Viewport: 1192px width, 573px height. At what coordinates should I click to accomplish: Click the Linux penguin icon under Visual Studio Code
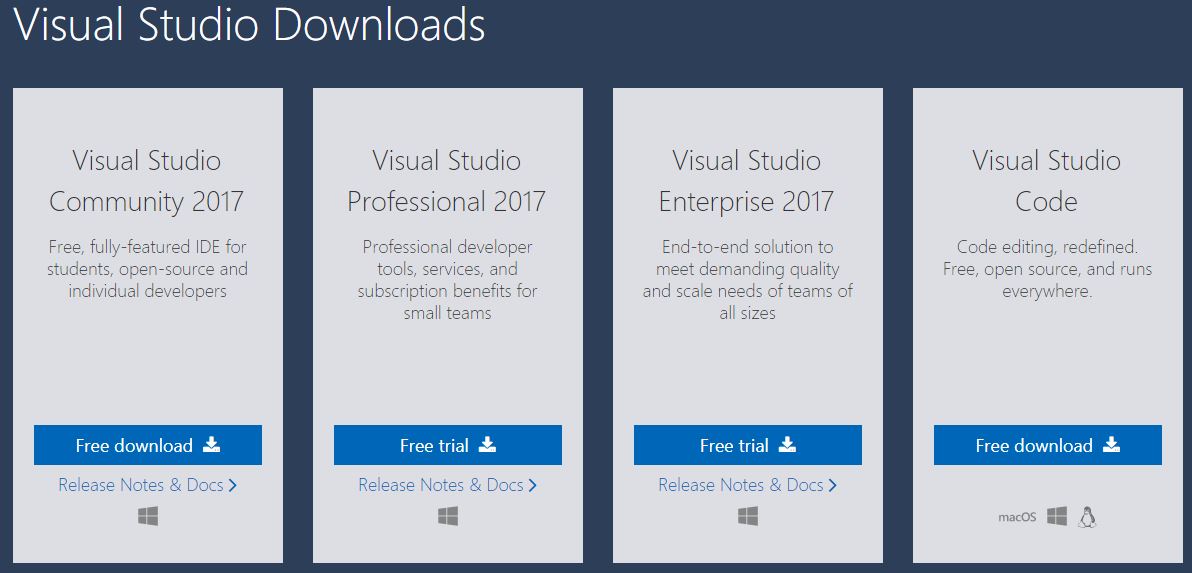[1088, 517]
